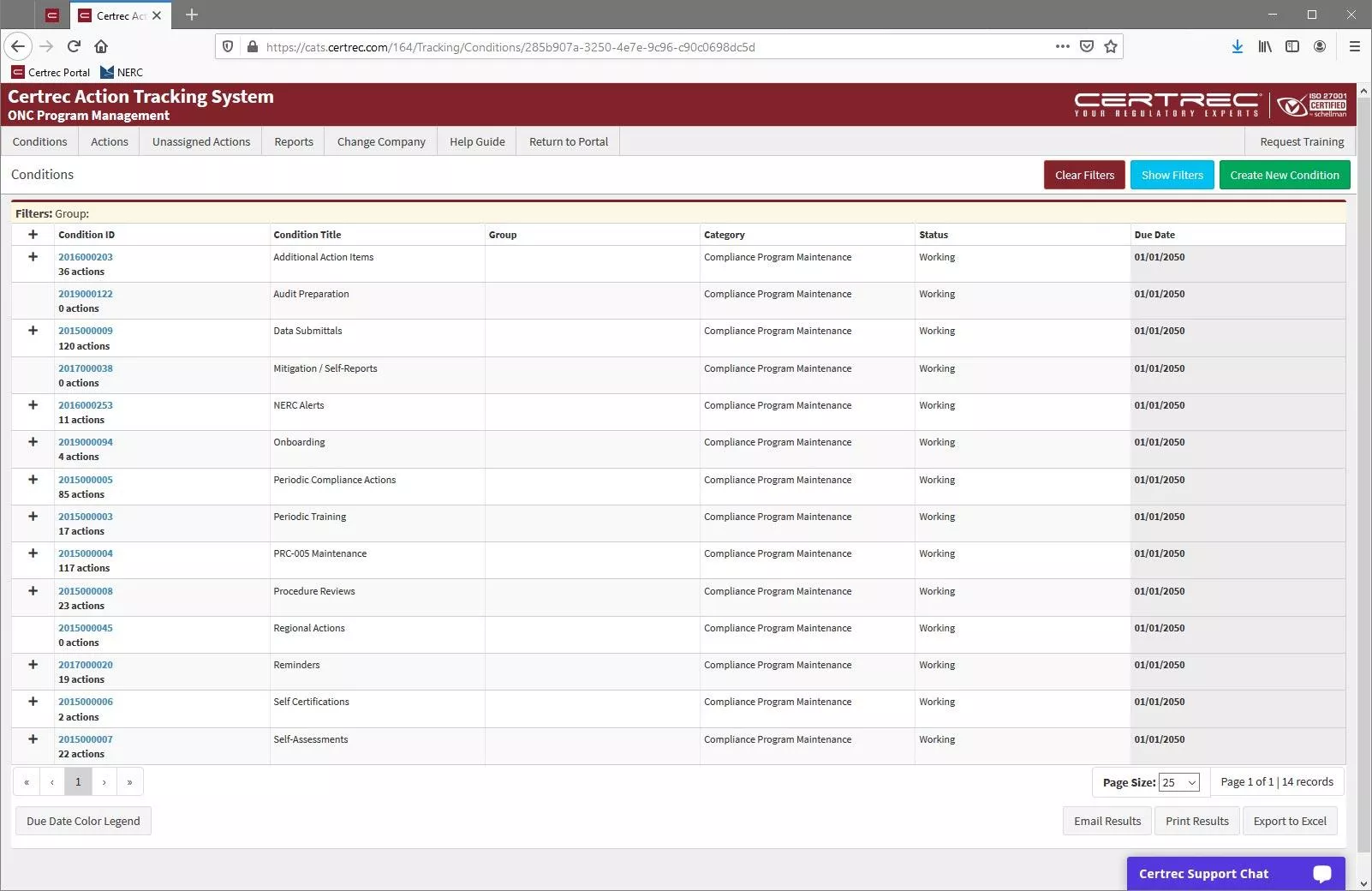Sort by Condition Title column header
The width and height of the screenshot is (1372, 891).
click(307, 235)
